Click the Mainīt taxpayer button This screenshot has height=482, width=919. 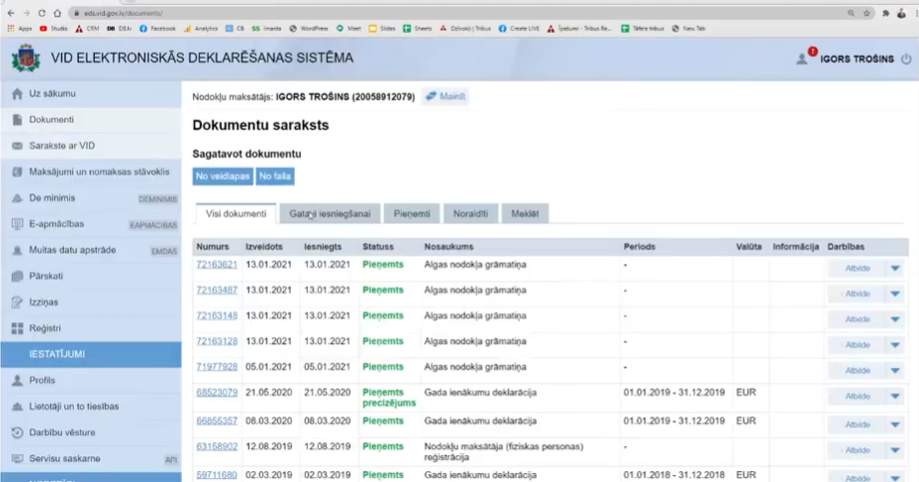(445, 97)
